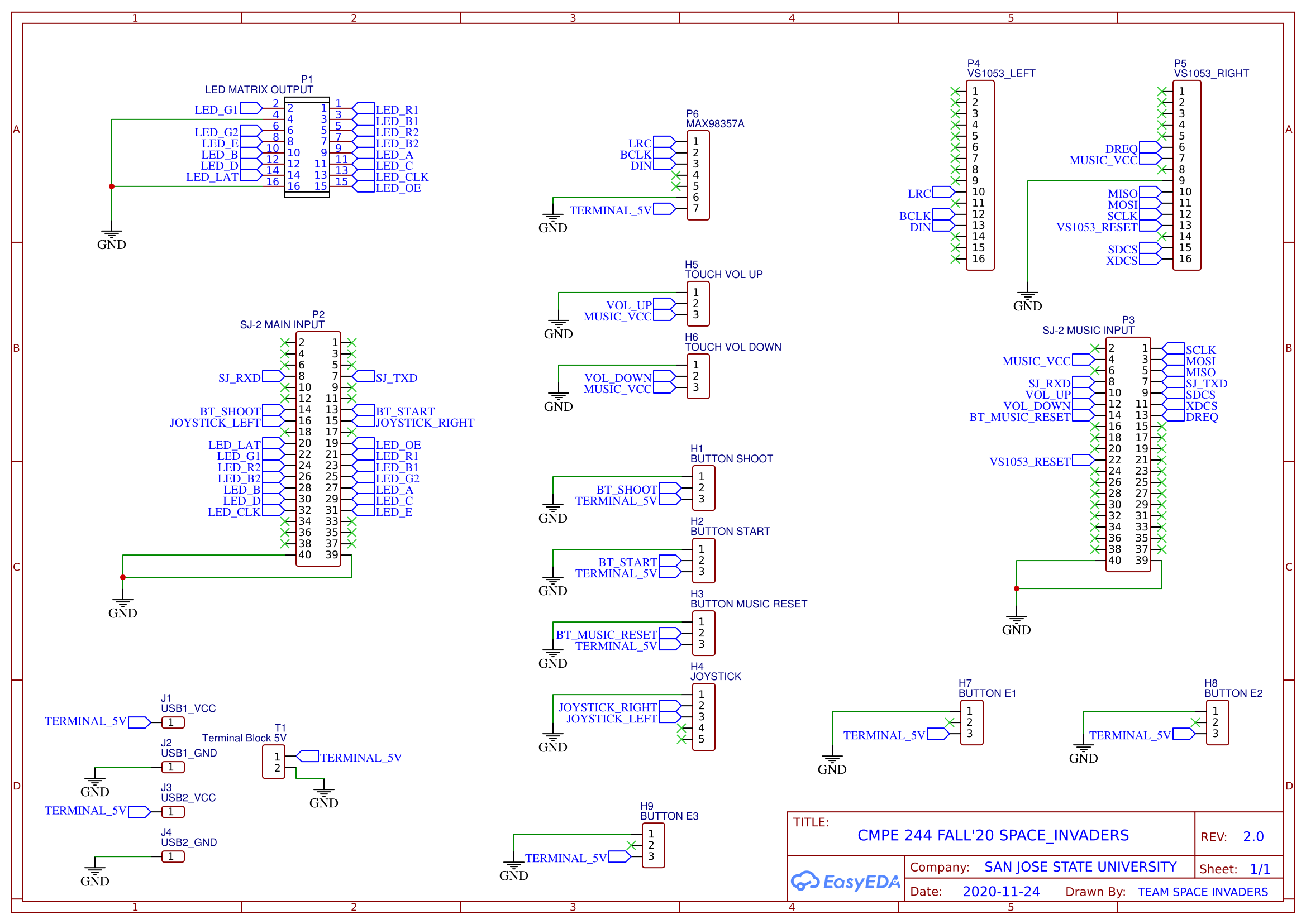
Task: Select the date value 2020-11-24
Action: 1001,892
